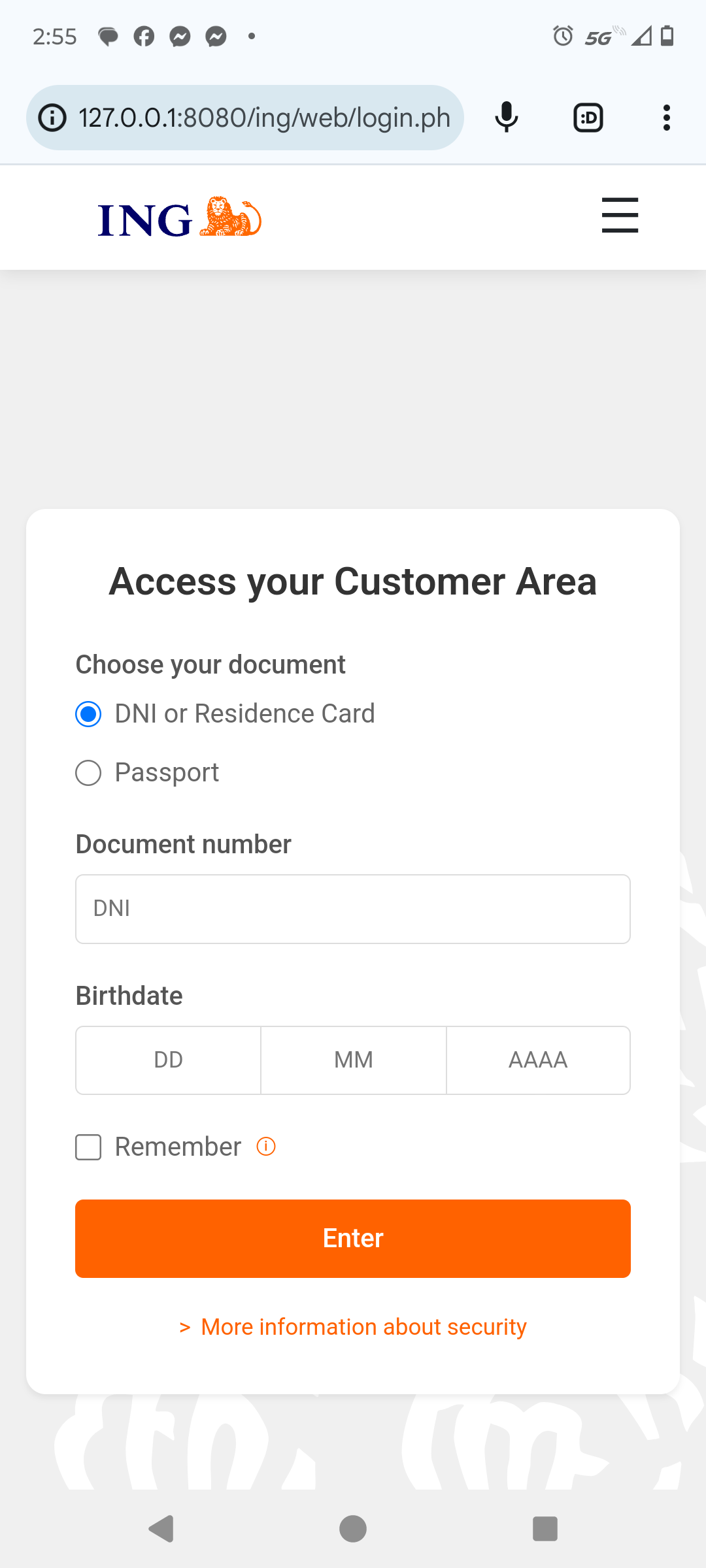Open Android recent apps button

(x=545, y=1529)
